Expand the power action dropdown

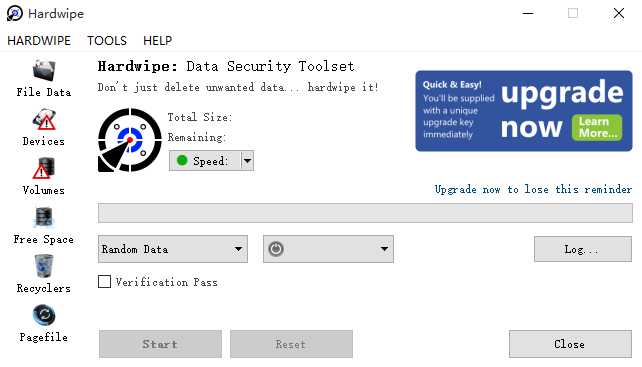coord(328,249)
